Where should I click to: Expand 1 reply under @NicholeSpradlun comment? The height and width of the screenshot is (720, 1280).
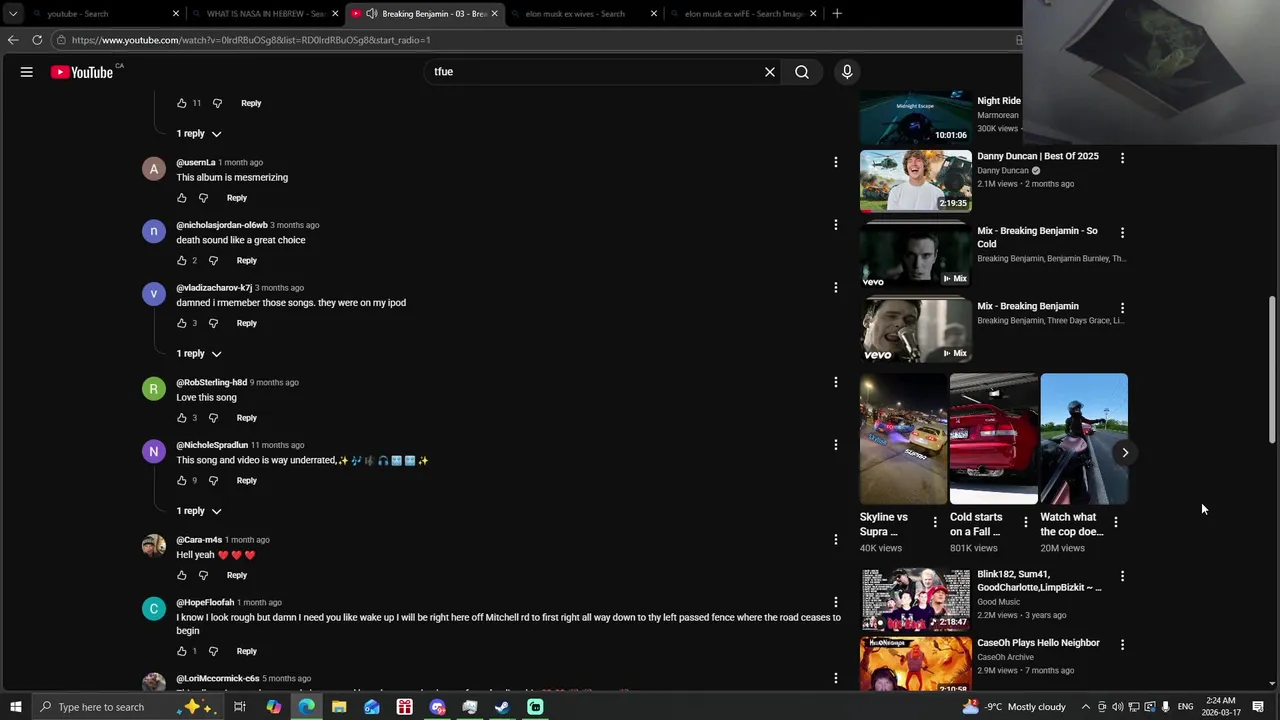(199, 511)
